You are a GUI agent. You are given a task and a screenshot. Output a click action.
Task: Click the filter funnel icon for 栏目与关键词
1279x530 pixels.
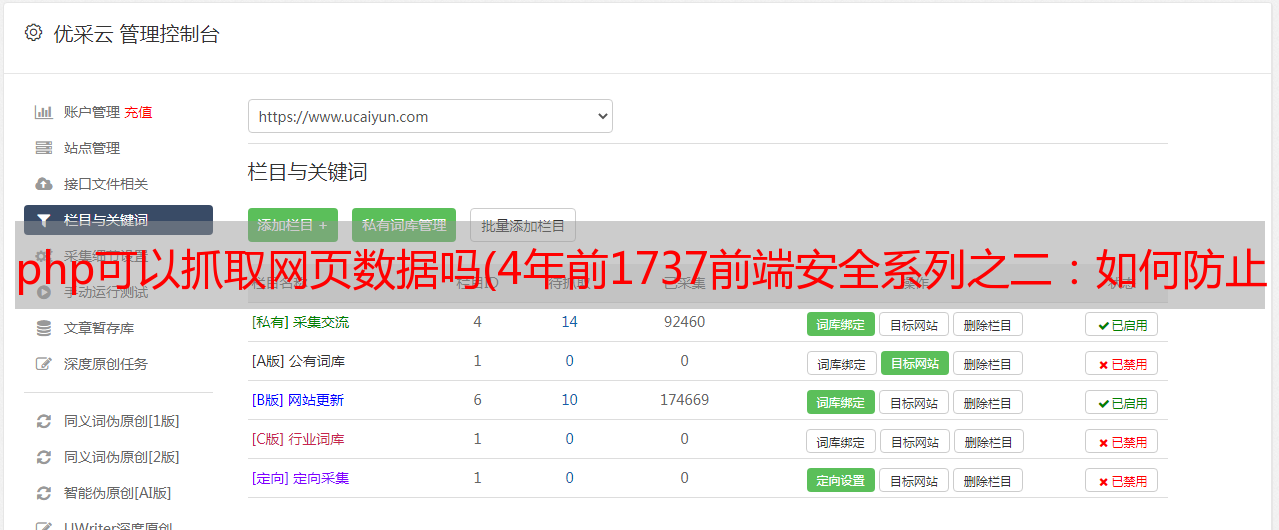pos(44,220)
